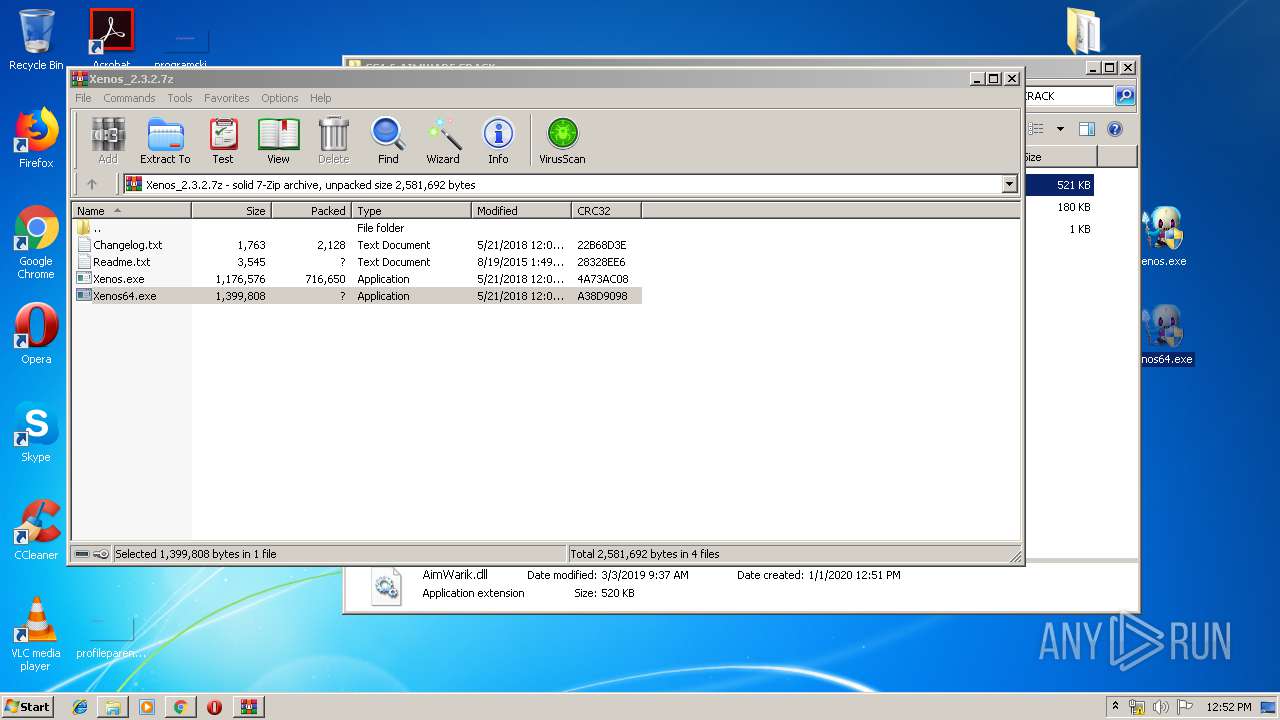
Task: Sort files by Size column
Action: click(x=231, y=210)
